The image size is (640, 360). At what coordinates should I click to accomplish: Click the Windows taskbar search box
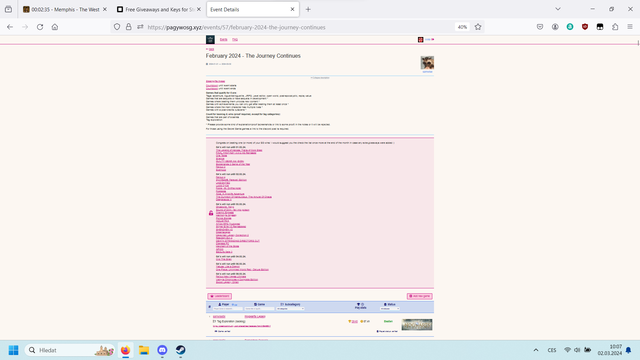pyautogui.click(x=70, y=350)
